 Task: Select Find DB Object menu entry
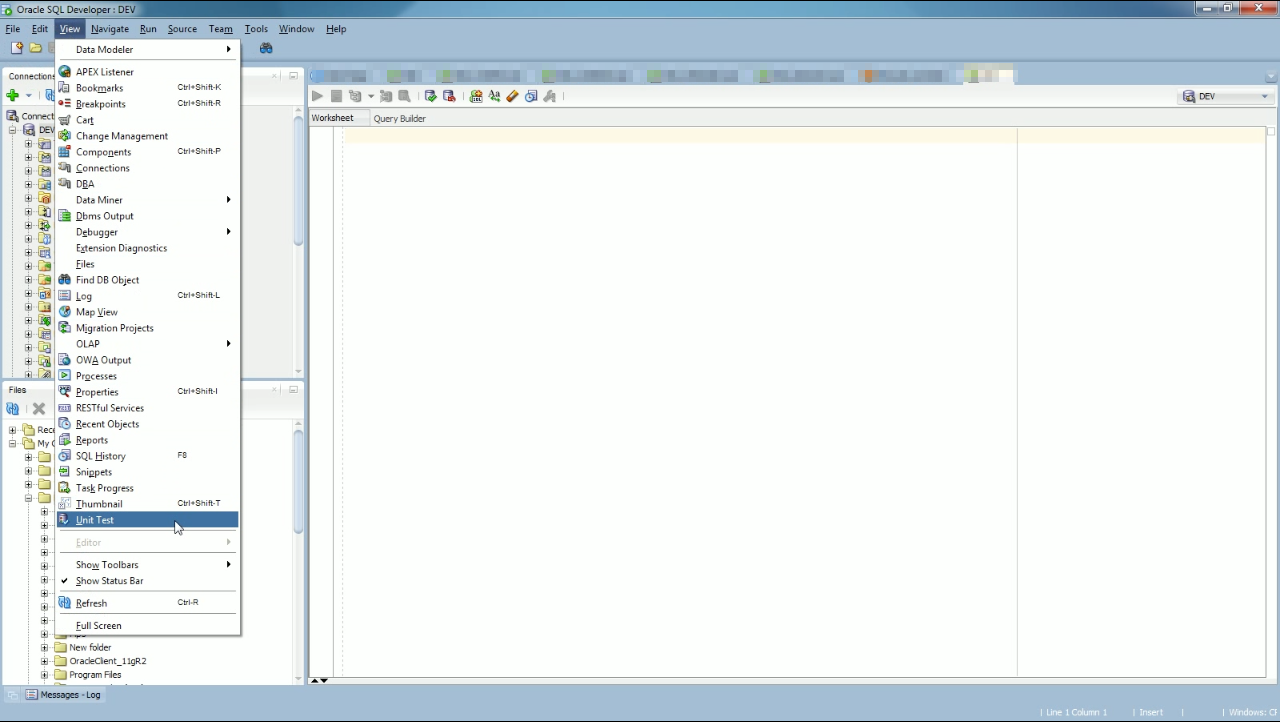(148, 280)
